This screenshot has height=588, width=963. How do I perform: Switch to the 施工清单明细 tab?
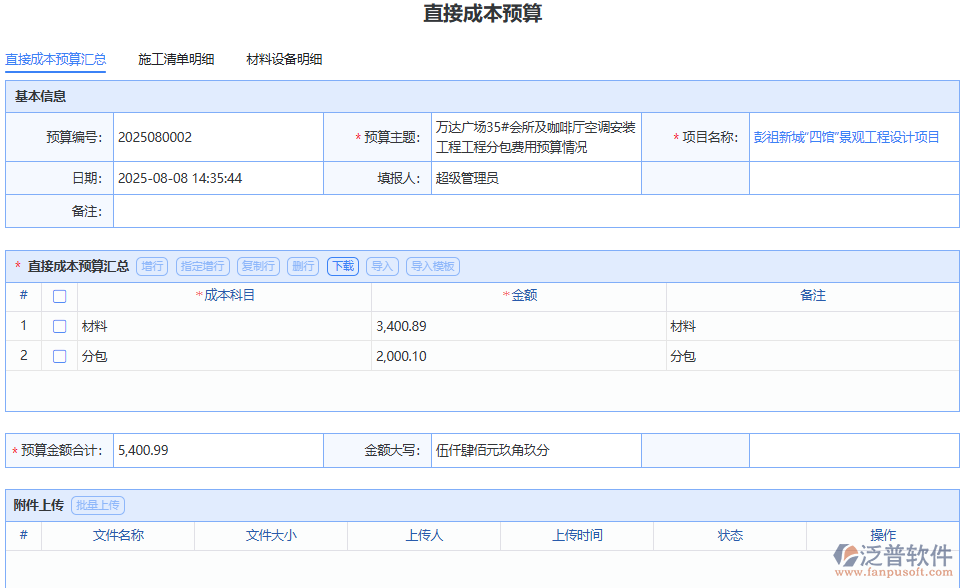177,59
